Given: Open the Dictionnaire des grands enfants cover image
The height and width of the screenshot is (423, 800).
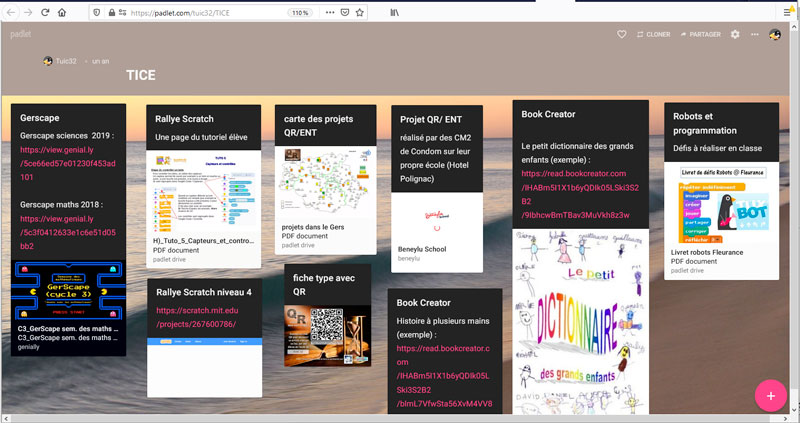Looking at the screenshot, I should [581, 321].
